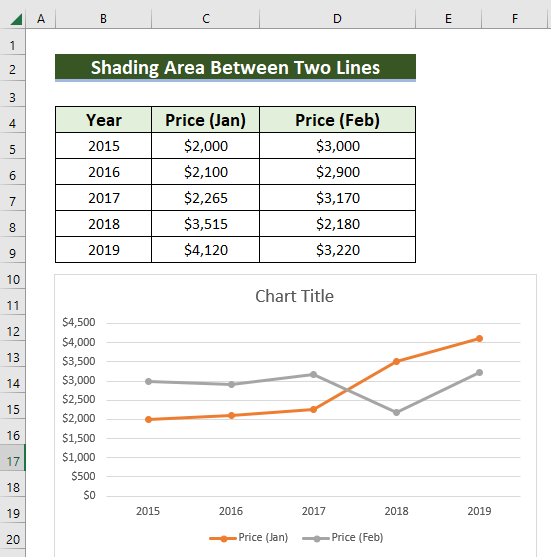Select column F header
This screenshot has height=557, width=551.
514,18
